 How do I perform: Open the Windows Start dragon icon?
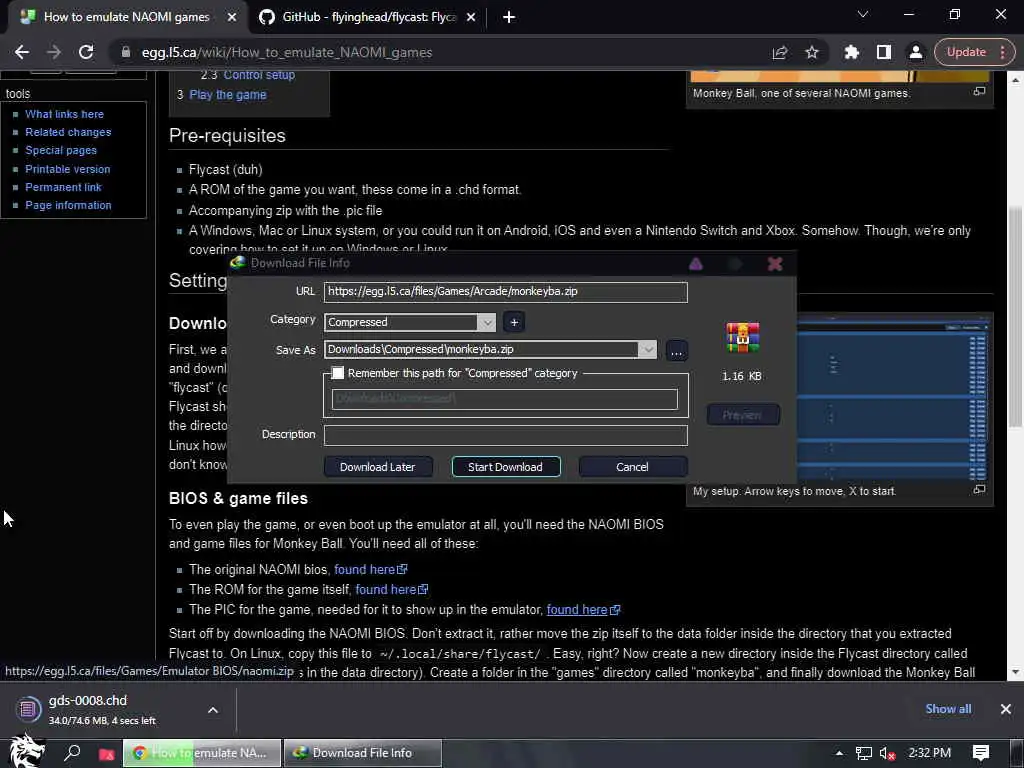(x=26, y=752)
